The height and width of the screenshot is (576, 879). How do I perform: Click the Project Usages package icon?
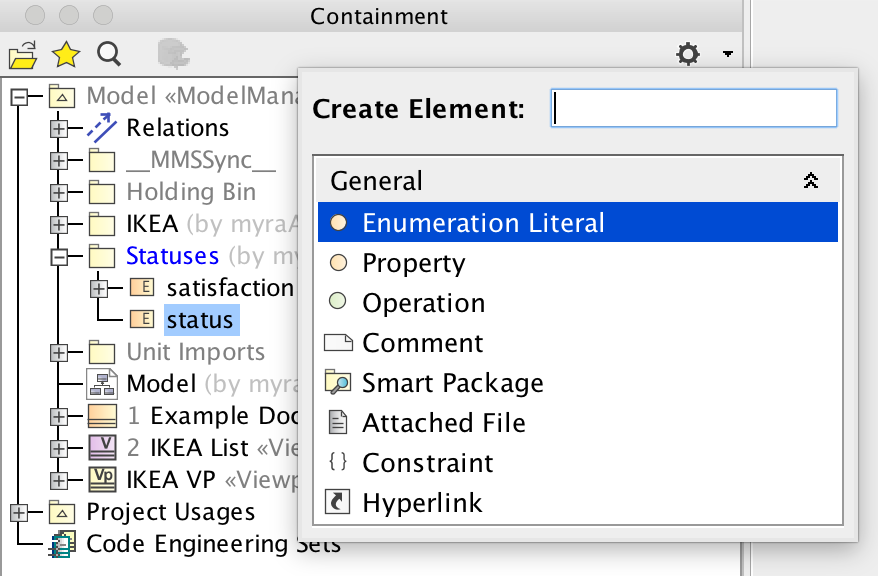[x=62, y=512]
